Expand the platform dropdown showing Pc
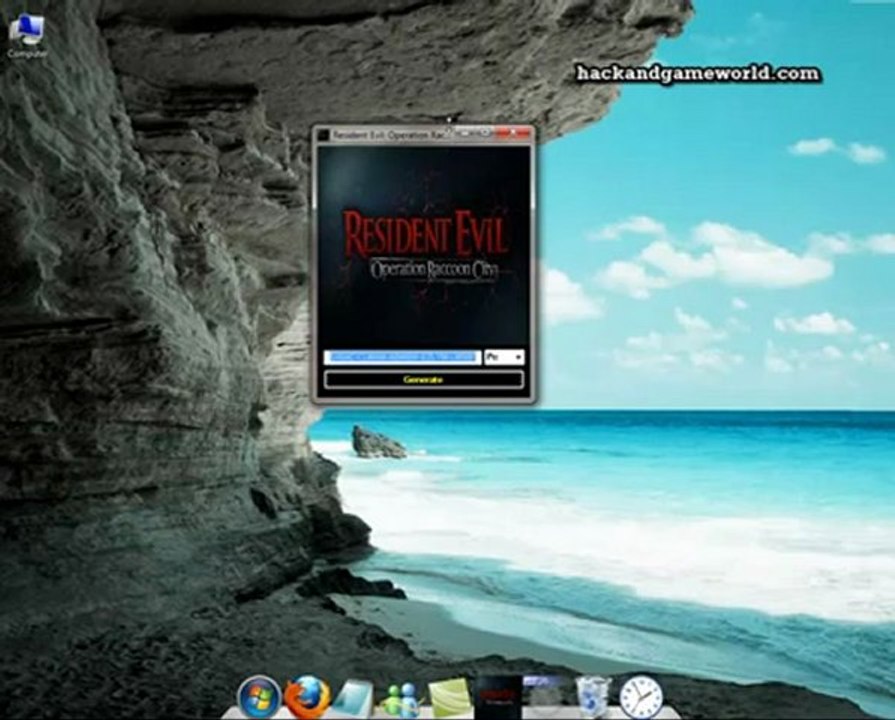Viewport: 895px width, 720px height. 504,357
